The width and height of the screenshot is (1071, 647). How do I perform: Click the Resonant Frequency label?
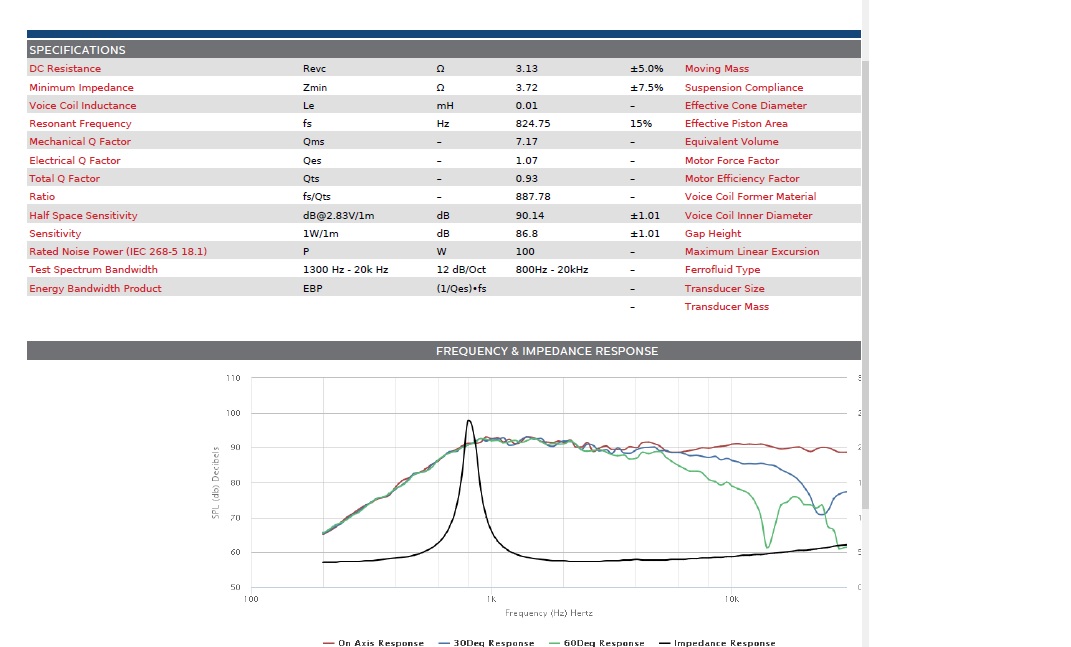click(x=80, y=124)
